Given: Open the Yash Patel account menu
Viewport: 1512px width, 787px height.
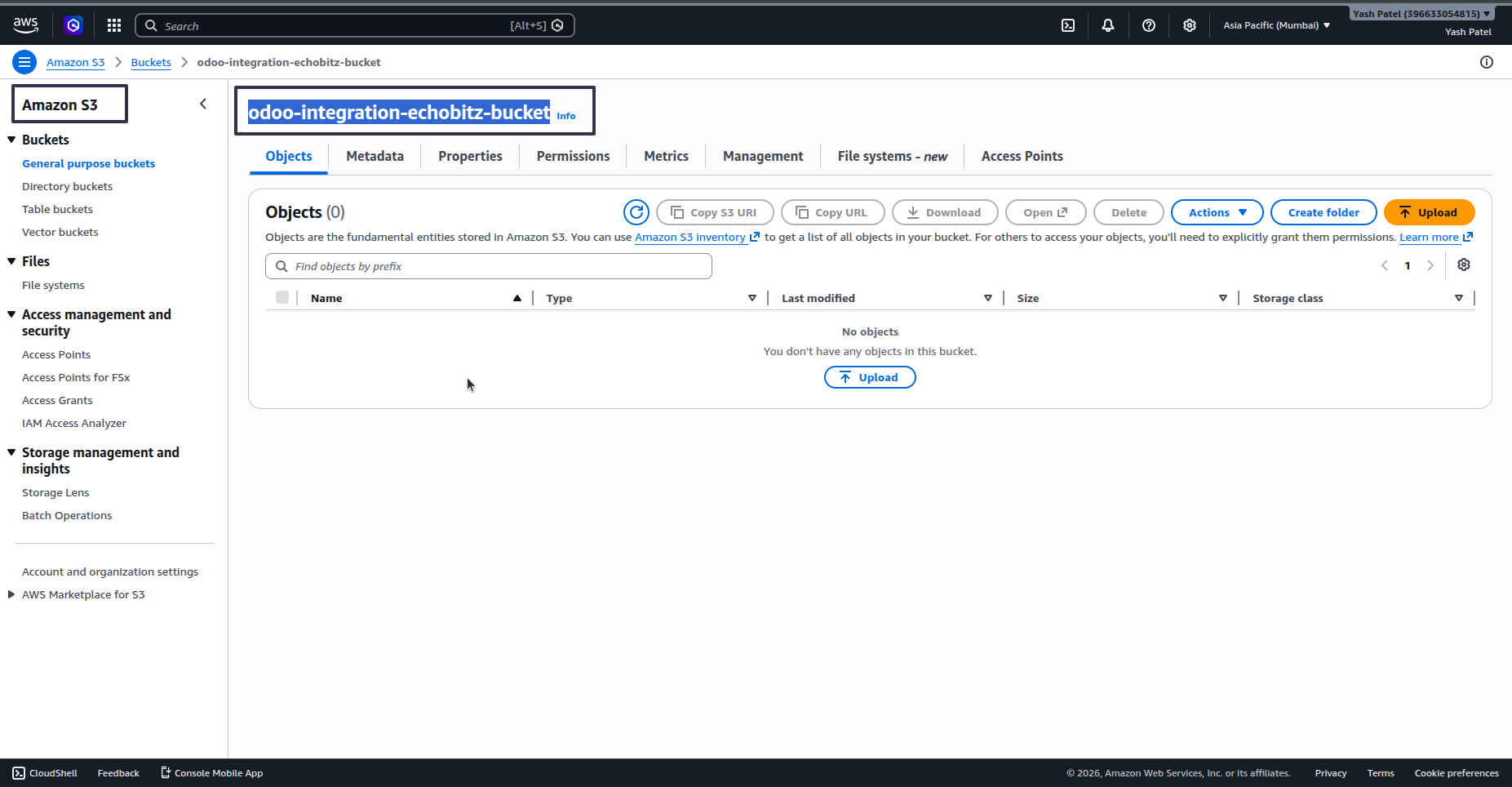Looking at the screenshot, I should tap(1421, 13).
